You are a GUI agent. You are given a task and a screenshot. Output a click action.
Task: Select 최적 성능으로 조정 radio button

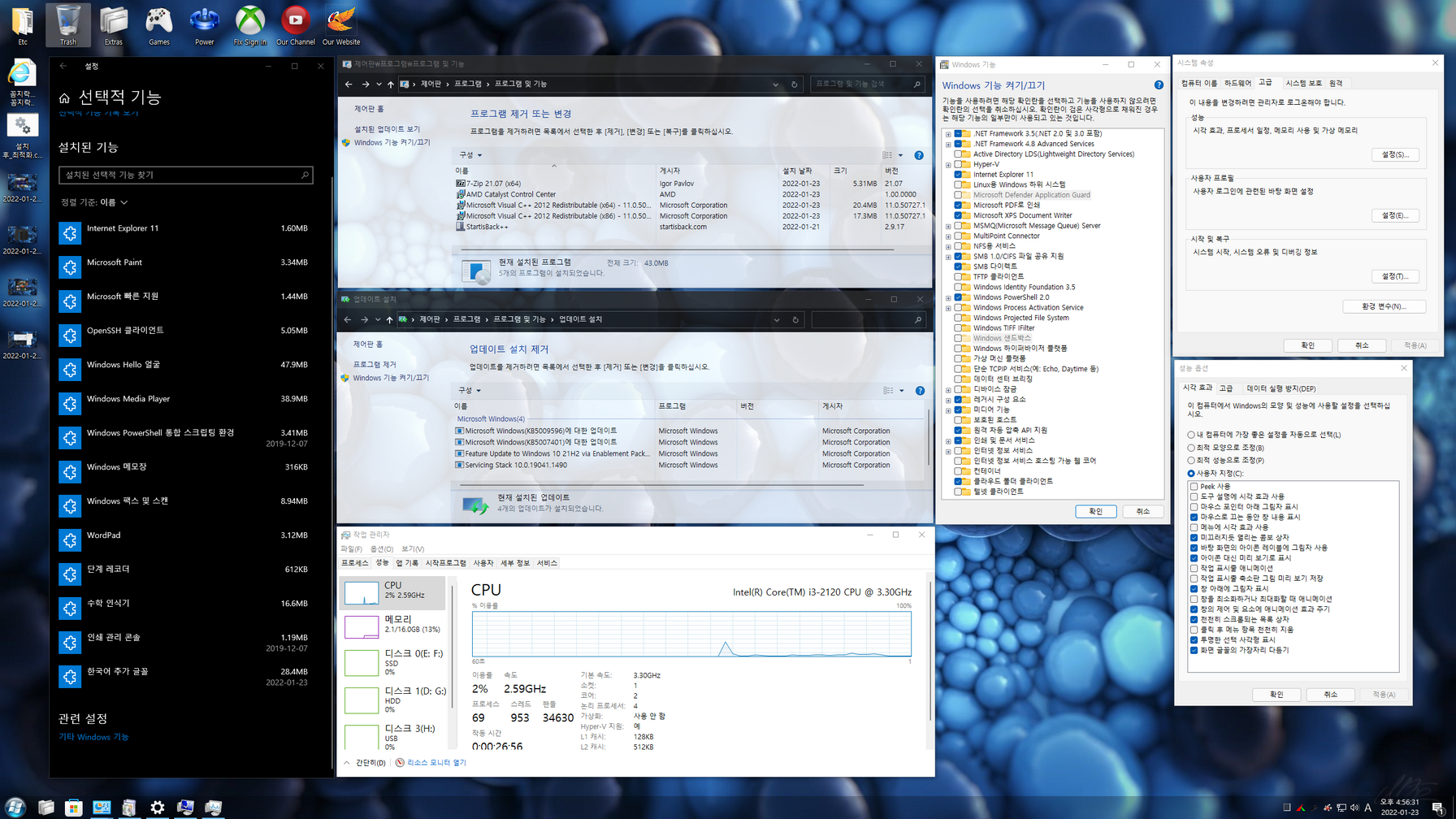pos(1191,461)
